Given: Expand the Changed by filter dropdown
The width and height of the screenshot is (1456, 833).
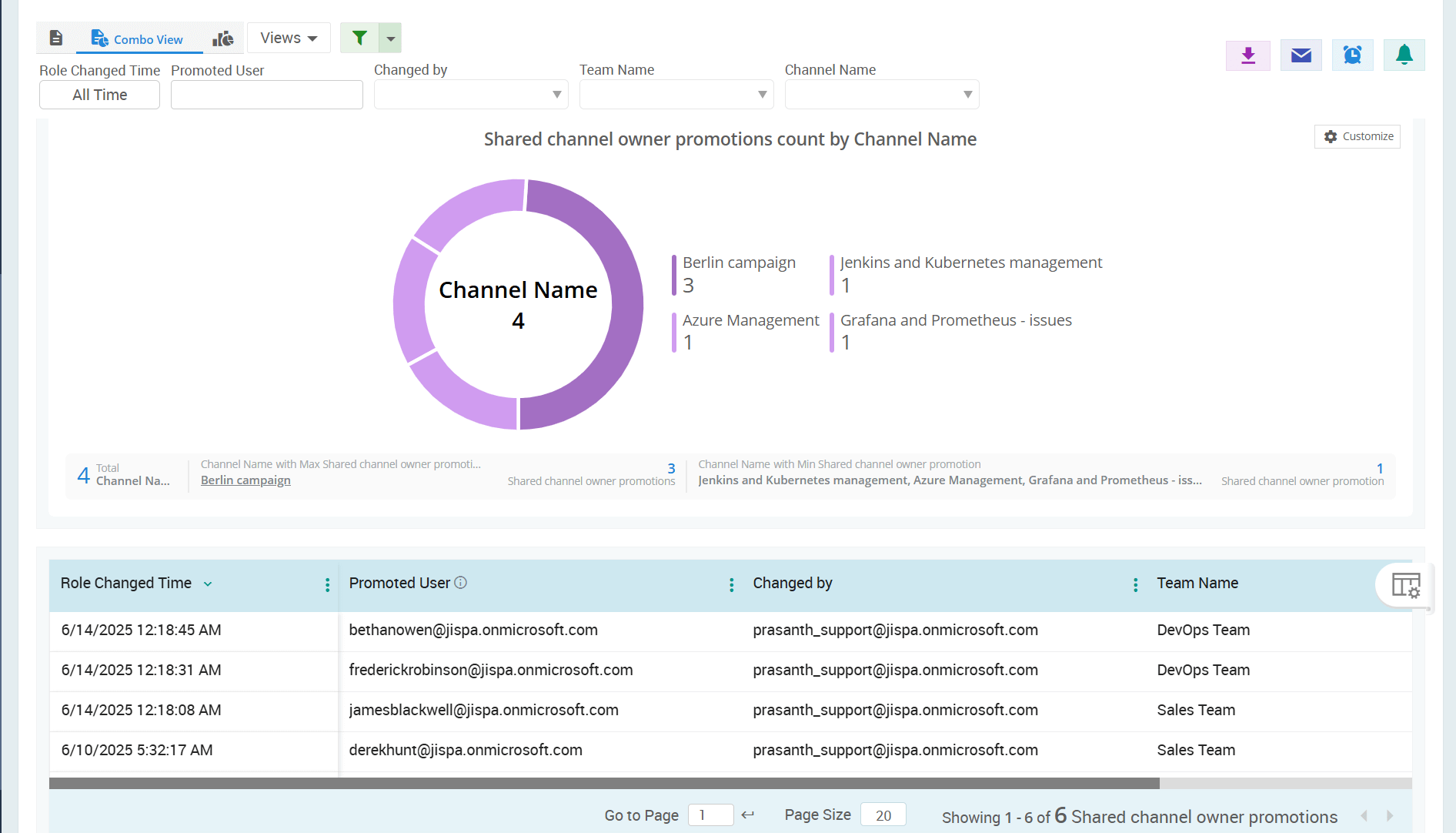Looking at the screenshot, I should [x=556, y=94].
